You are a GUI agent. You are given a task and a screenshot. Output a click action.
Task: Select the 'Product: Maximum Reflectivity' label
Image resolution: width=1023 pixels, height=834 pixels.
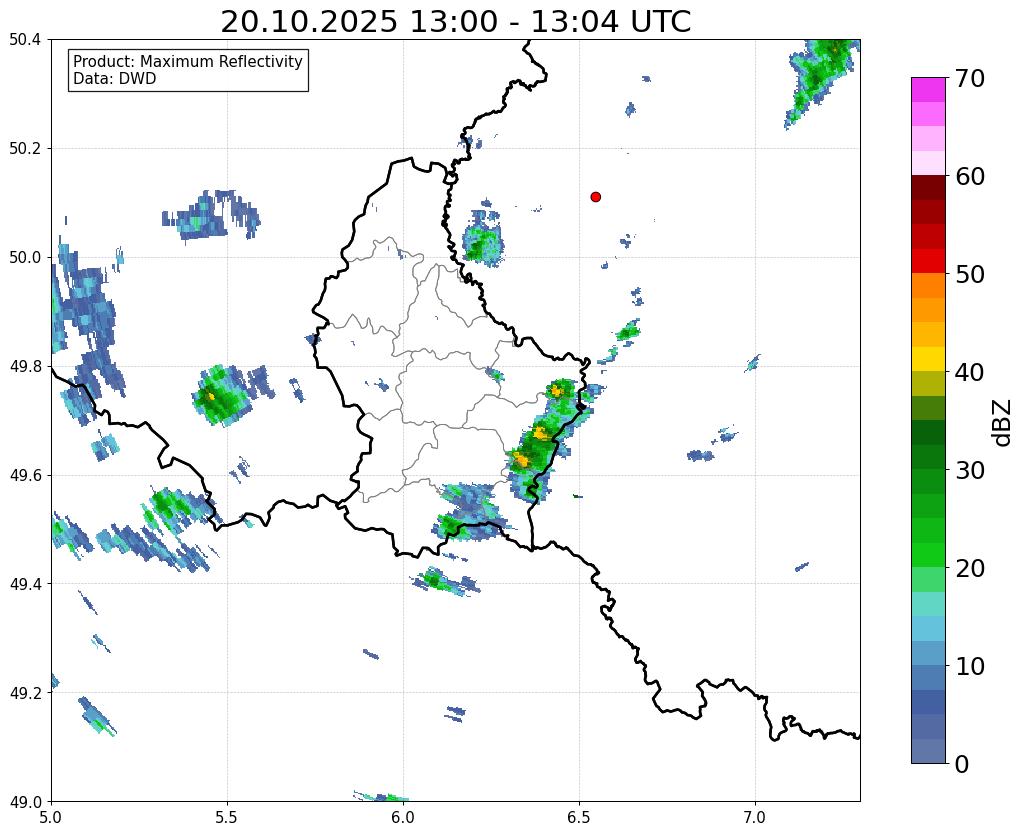(x=188, y=61)
